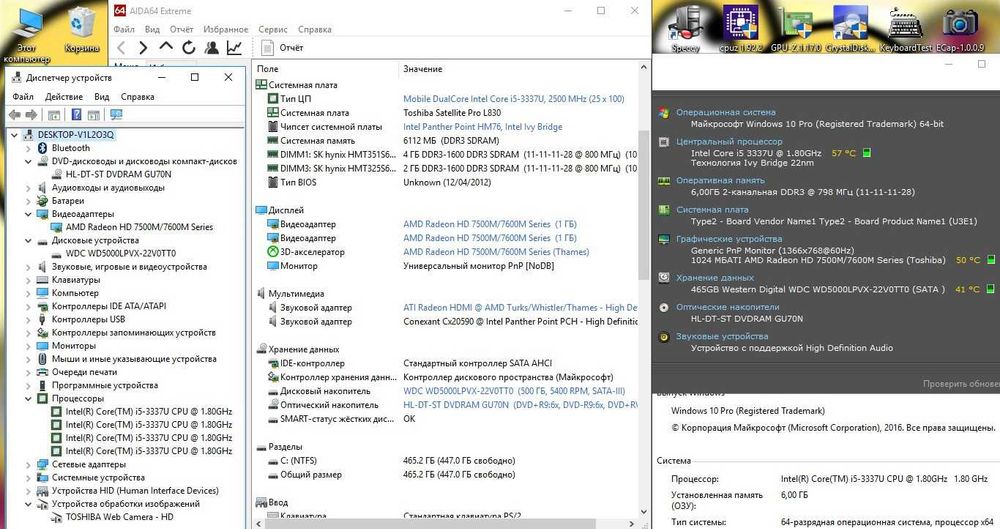1000x529 pixels.
Task: Open Сервис menu in AIDA64
Action: click(x=273, y=29)
